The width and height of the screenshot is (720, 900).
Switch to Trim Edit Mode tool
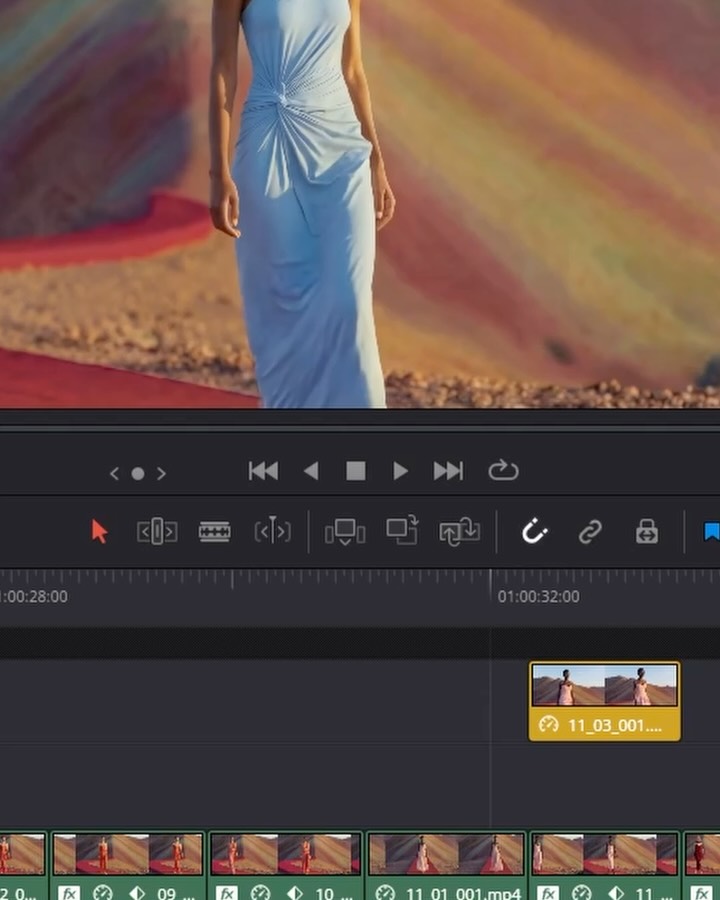(x=156, y=532)
